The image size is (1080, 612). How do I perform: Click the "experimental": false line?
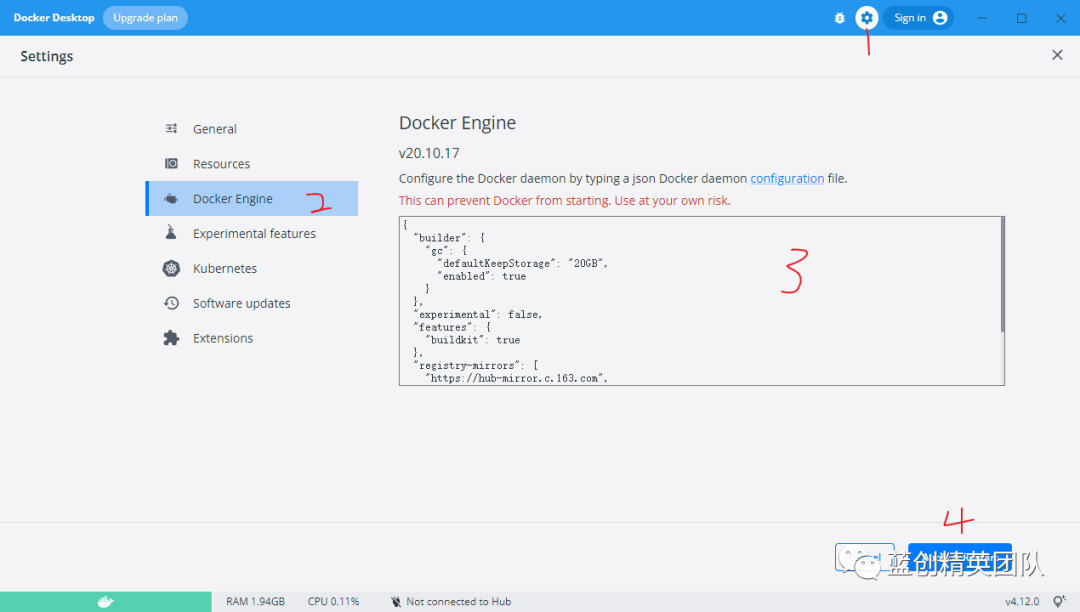coord(477,315)
